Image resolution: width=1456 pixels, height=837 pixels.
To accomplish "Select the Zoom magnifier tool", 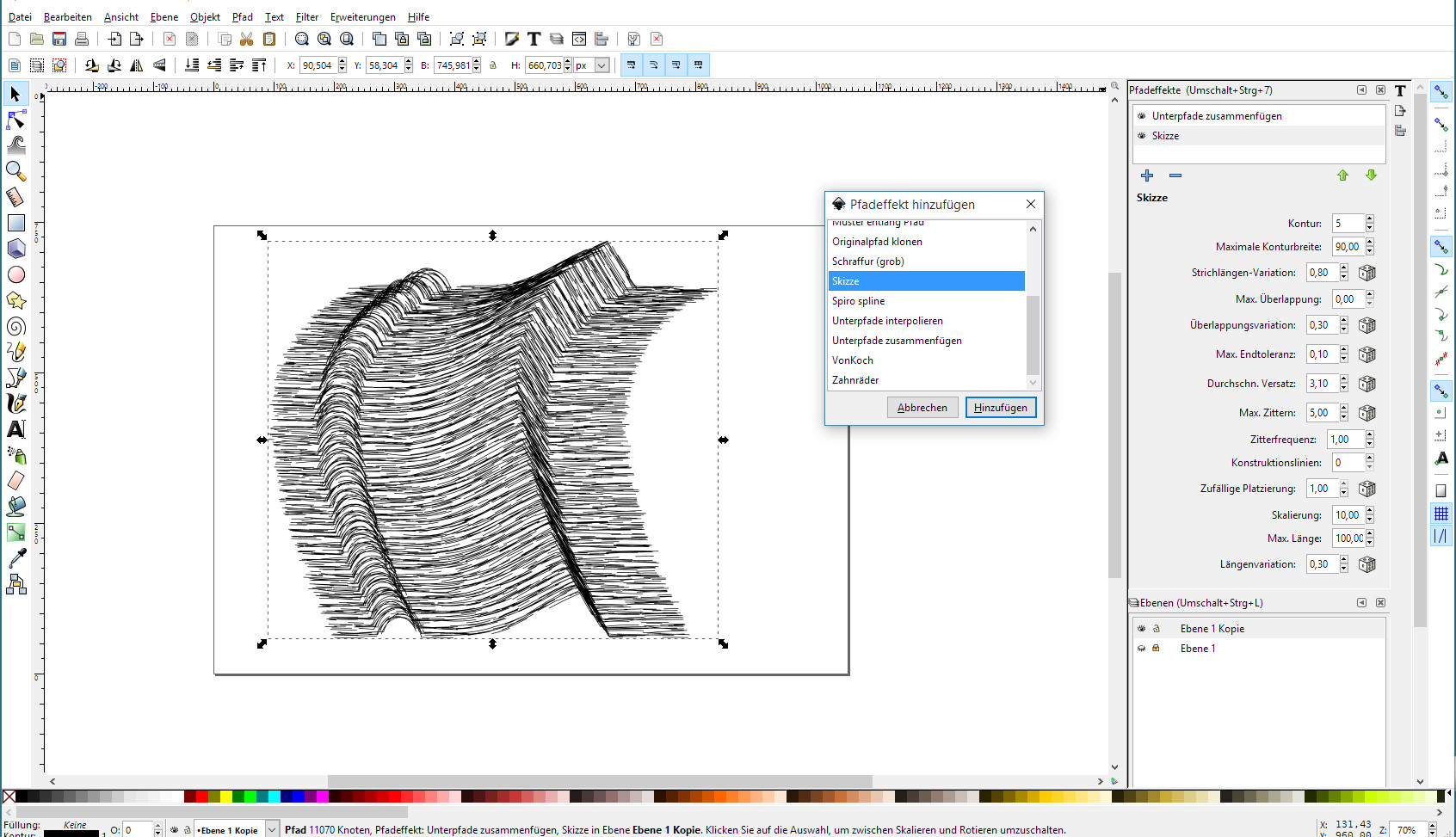I will 15,171.
